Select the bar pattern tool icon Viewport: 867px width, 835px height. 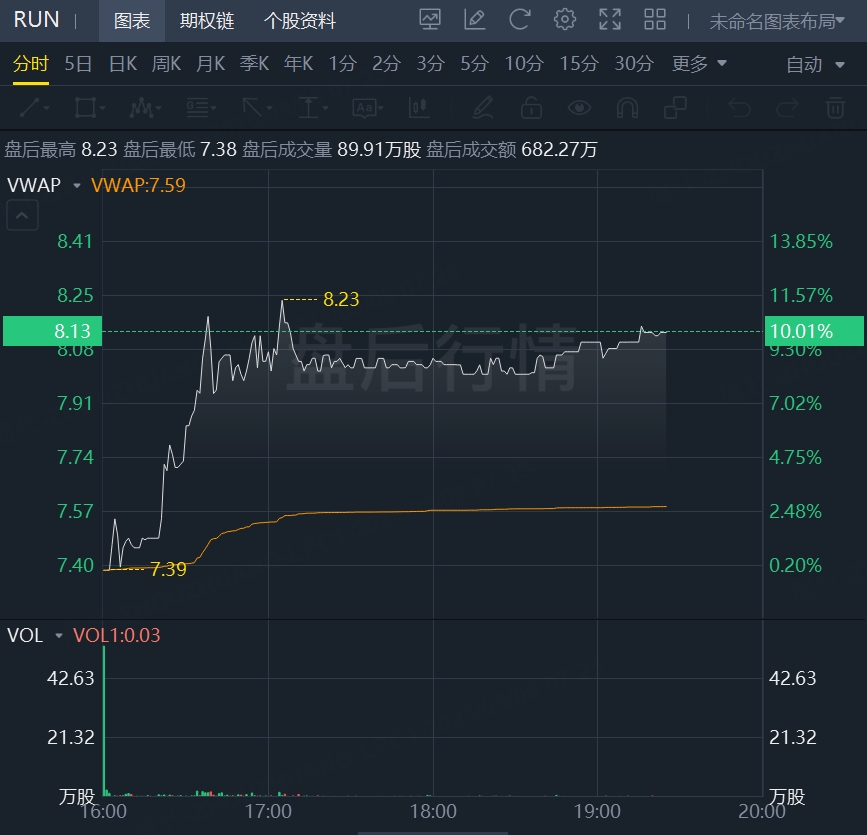tap(419, 107)
